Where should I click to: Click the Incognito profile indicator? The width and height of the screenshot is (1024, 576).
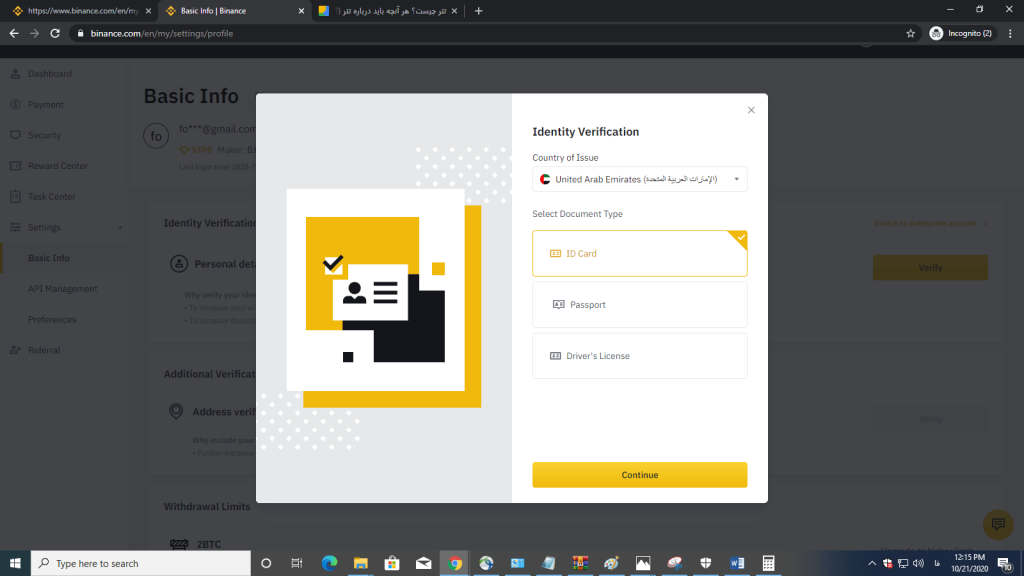(x=961, y=33)
